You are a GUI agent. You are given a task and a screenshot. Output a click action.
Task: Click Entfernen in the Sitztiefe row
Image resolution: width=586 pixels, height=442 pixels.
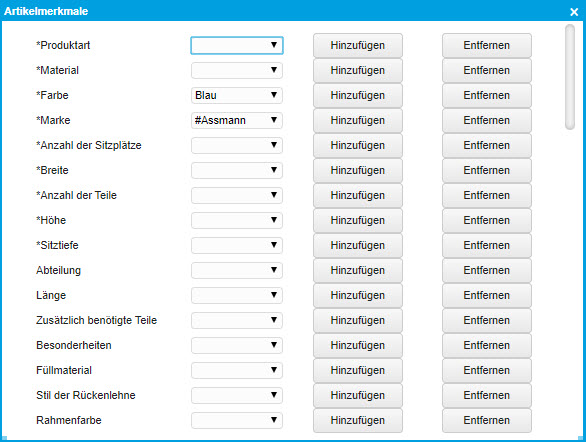(487, 245)
